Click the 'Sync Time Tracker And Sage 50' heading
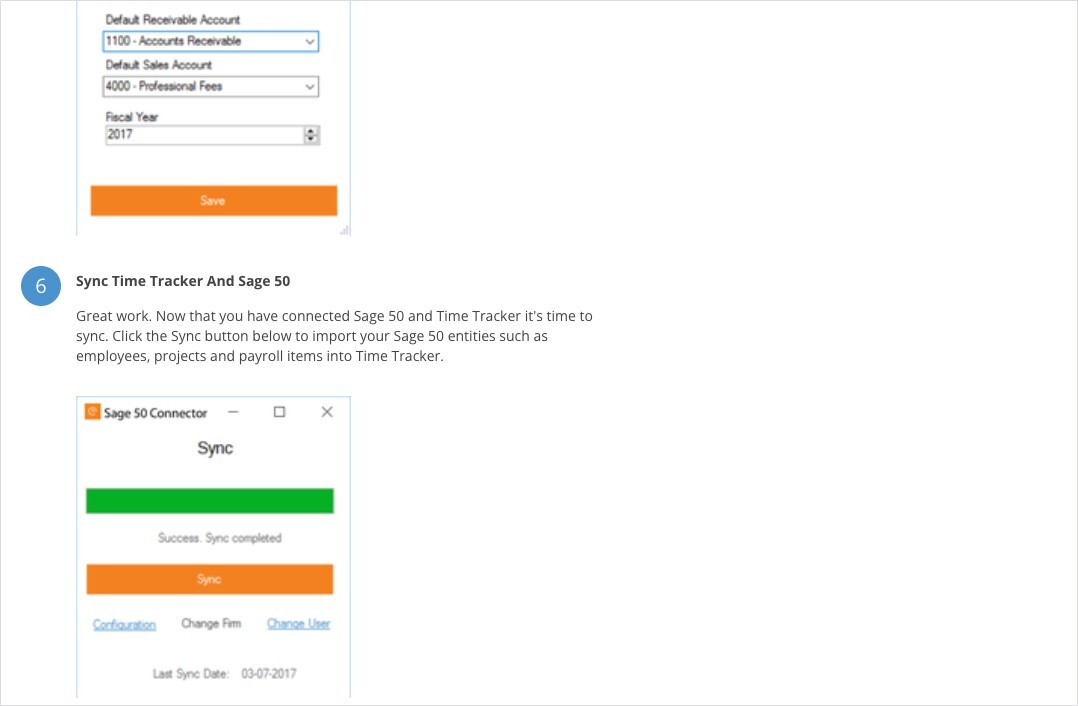This screenshot has height=706, width=1078. click(x=183, y=281)
